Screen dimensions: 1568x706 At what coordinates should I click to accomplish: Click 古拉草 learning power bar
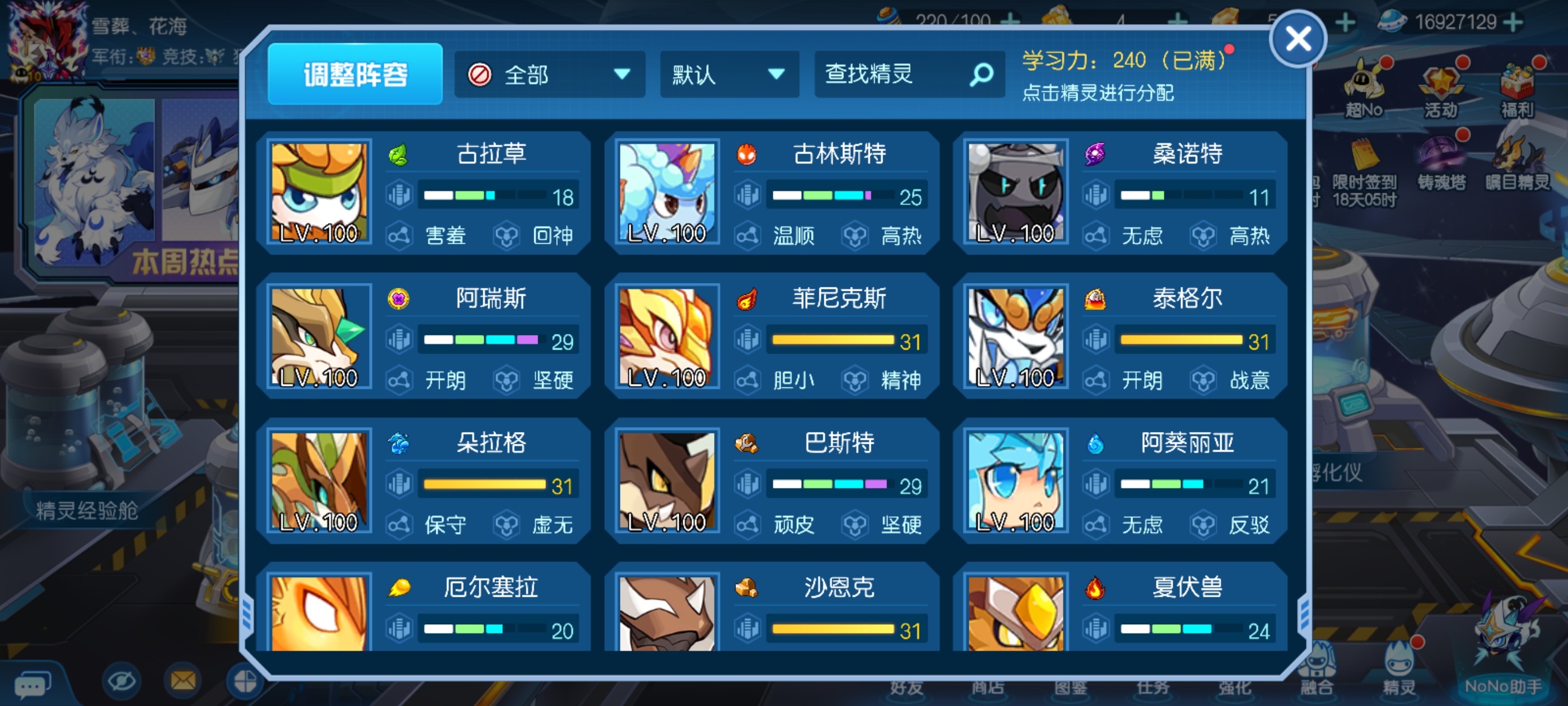tap(498, 196)
